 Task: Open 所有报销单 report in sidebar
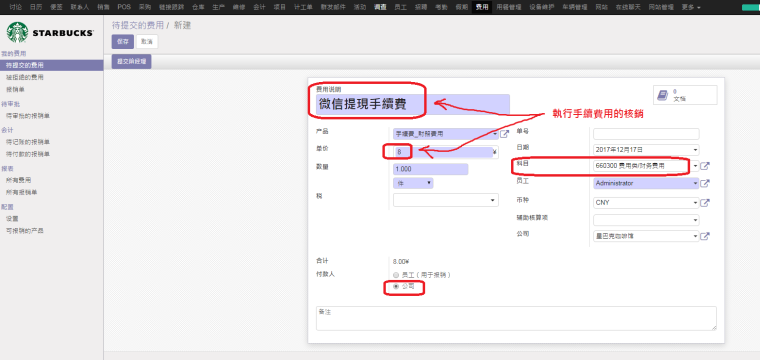point(21,192)
